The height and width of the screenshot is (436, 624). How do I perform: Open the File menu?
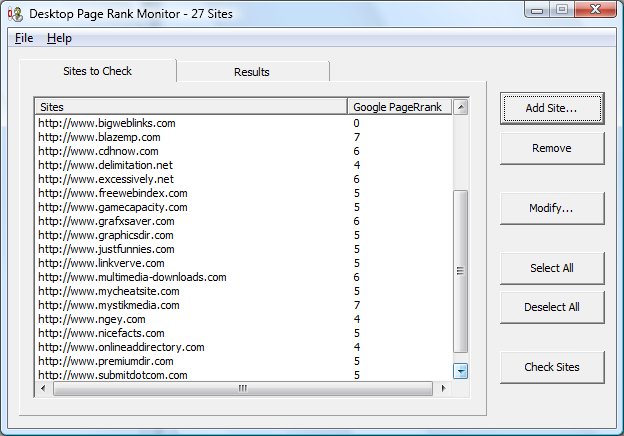[x=24, y=38]
